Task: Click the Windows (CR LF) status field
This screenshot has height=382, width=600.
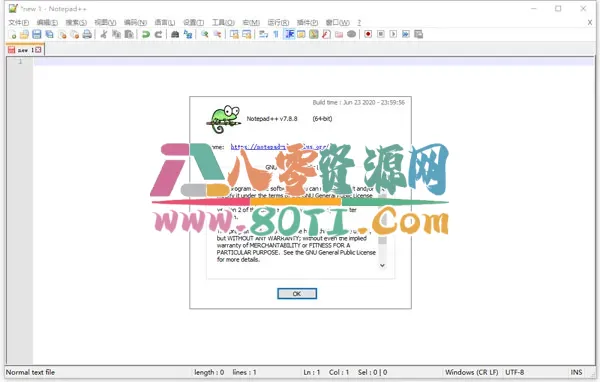Action: coord(471,372)
